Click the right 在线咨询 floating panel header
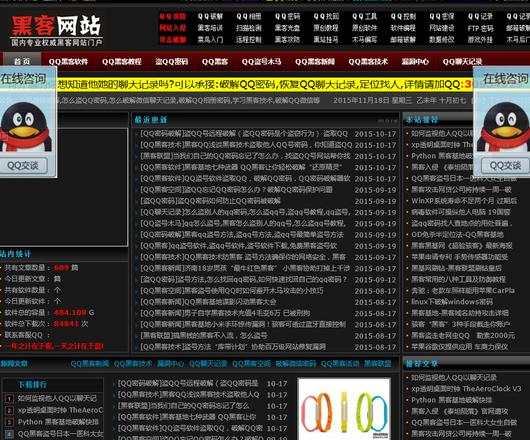530x440 pixels. click(x=505, y=79)
